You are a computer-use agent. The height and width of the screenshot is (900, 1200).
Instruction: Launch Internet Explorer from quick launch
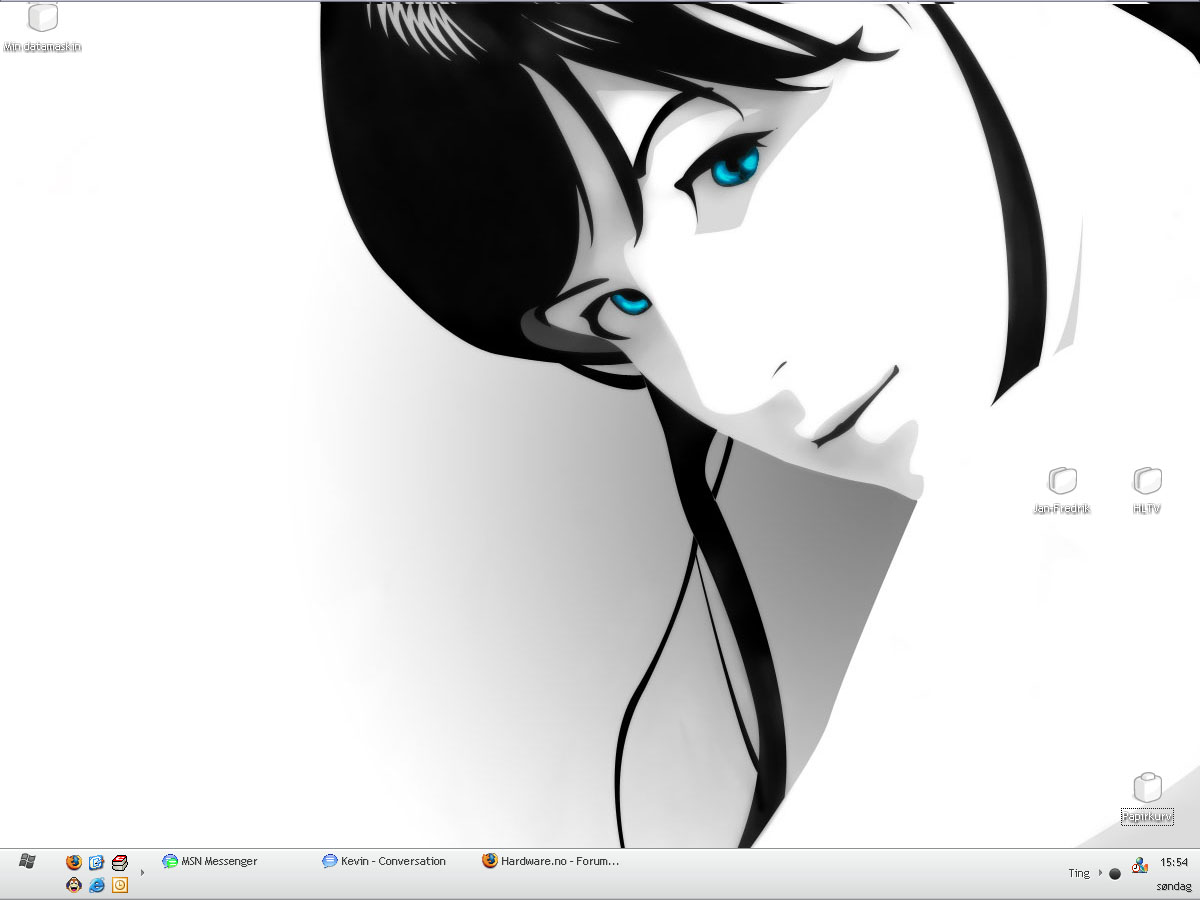[x=97, y=885]
